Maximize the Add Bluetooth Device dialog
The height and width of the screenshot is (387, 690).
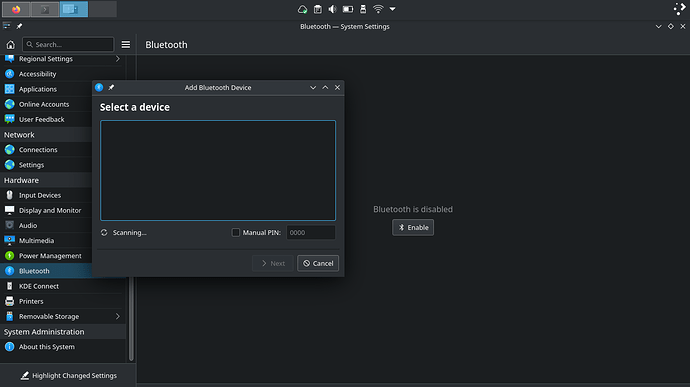point(325,88)
